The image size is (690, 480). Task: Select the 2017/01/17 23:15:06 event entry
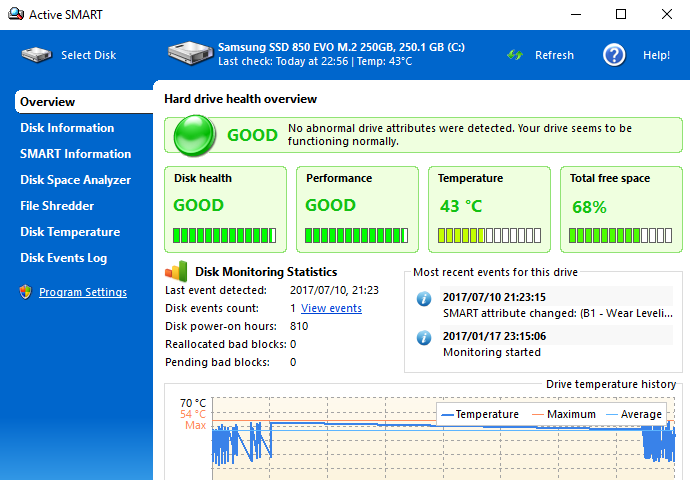point(556,336)
